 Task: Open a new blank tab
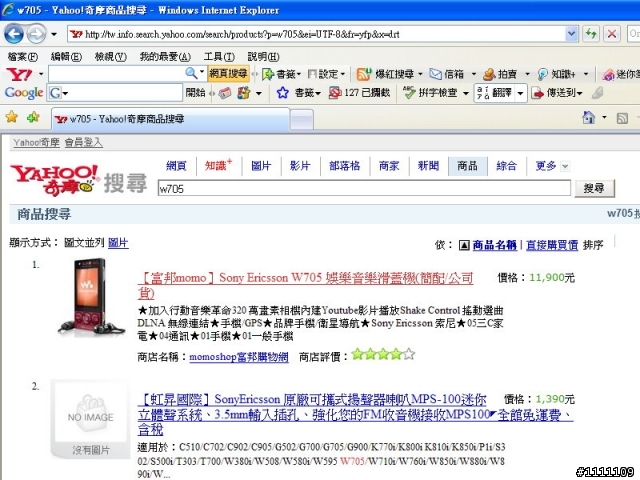(302, 120)
